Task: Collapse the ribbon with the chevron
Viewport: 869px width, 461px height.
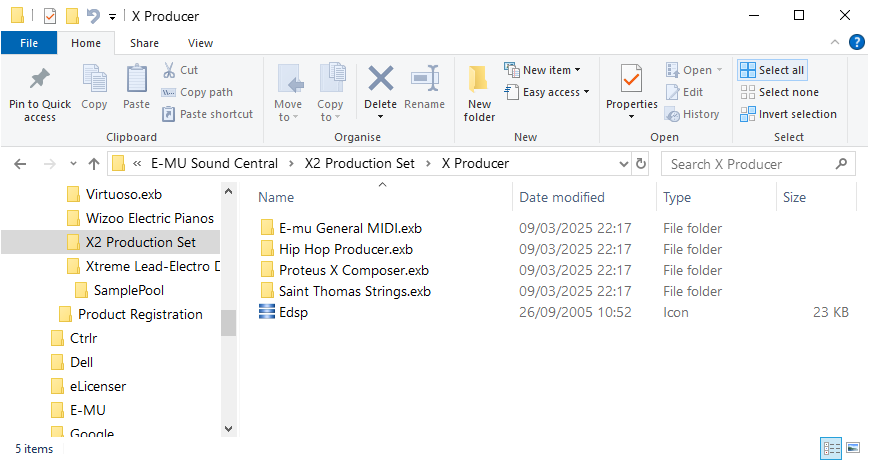Action: [x=835, y=42]
